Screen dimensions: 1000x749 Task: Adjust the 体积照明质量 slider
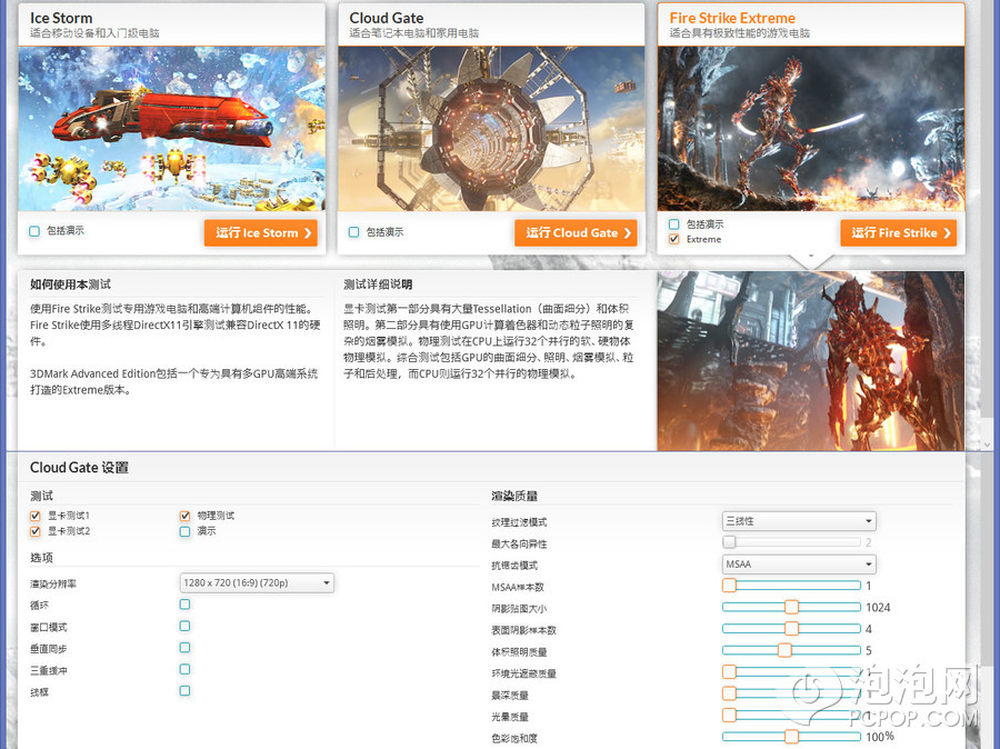click(x=791, y=651)
